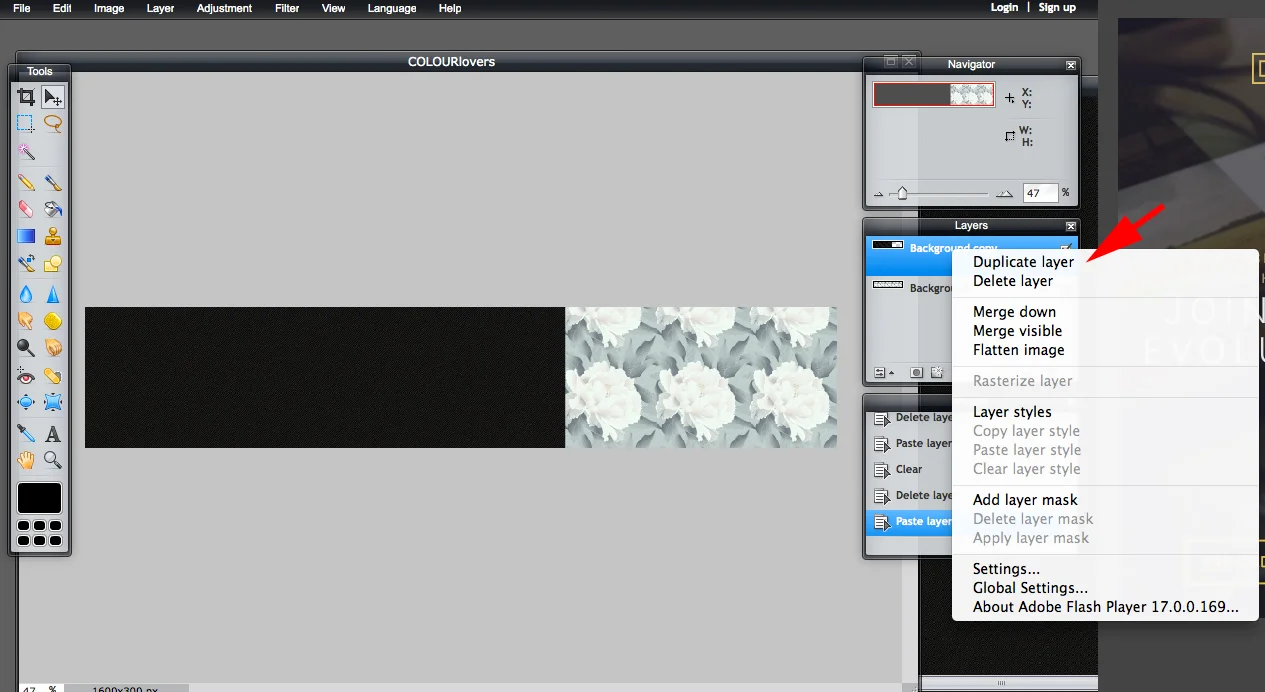
Task: Select the Zoom magnifier tool
Action: tap(53, 460)
